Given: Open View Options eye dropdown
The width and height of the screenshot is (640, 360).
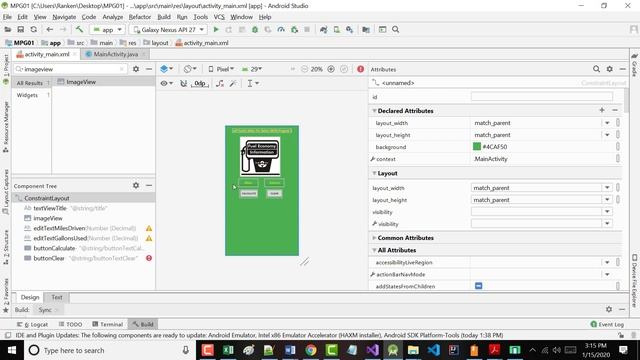Looking at the screenshot, I should 166,84.
